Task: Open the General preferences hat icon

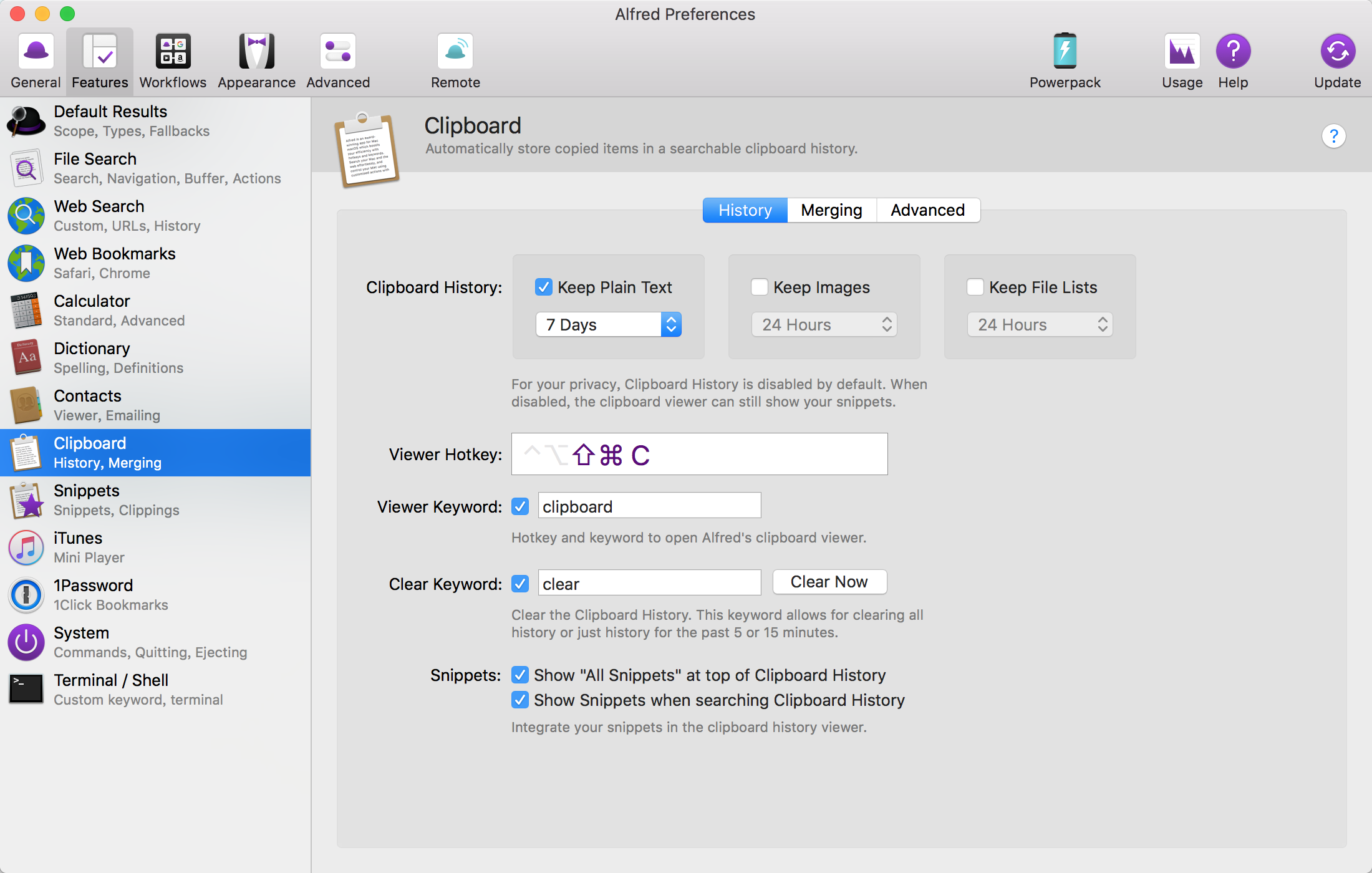Action: coord(36,51)
